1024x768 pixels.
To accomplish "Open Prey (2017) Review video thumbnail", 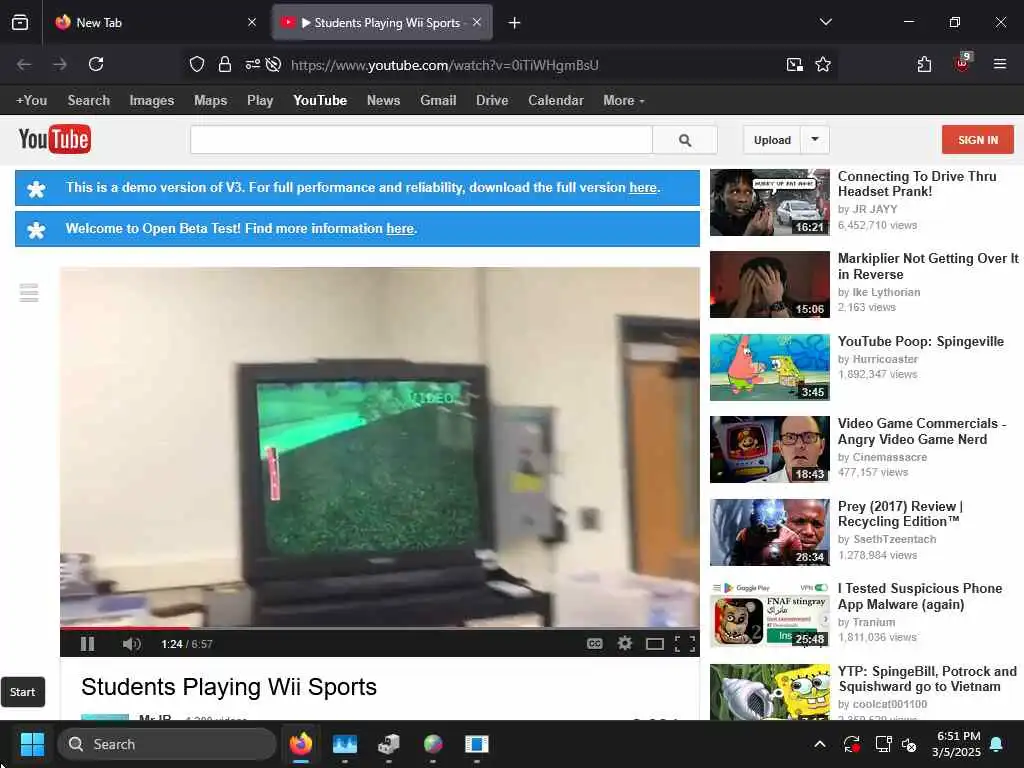I will (770, 532).
